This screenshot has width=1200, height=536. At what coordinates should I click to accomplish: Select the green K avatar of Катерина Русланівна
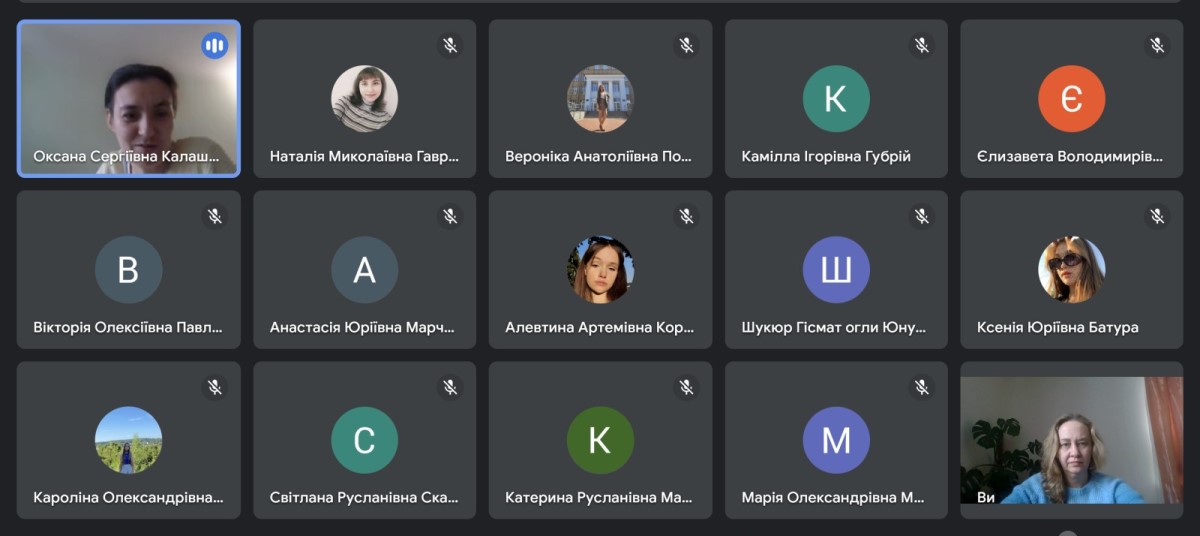coord(600,440)
